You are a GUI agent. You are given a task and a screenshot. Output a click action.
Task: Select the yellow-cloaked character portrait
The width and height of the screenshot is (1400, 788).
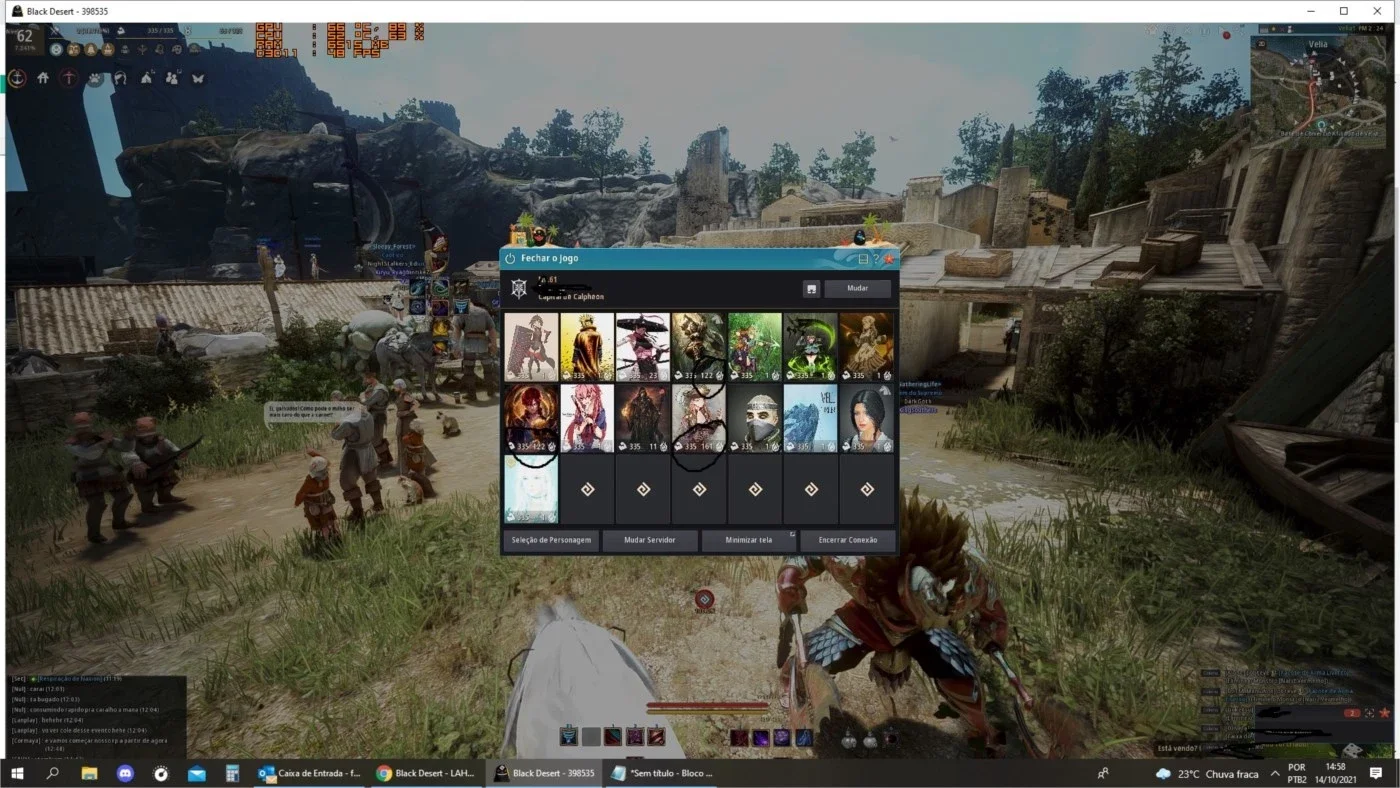(587, 347)
